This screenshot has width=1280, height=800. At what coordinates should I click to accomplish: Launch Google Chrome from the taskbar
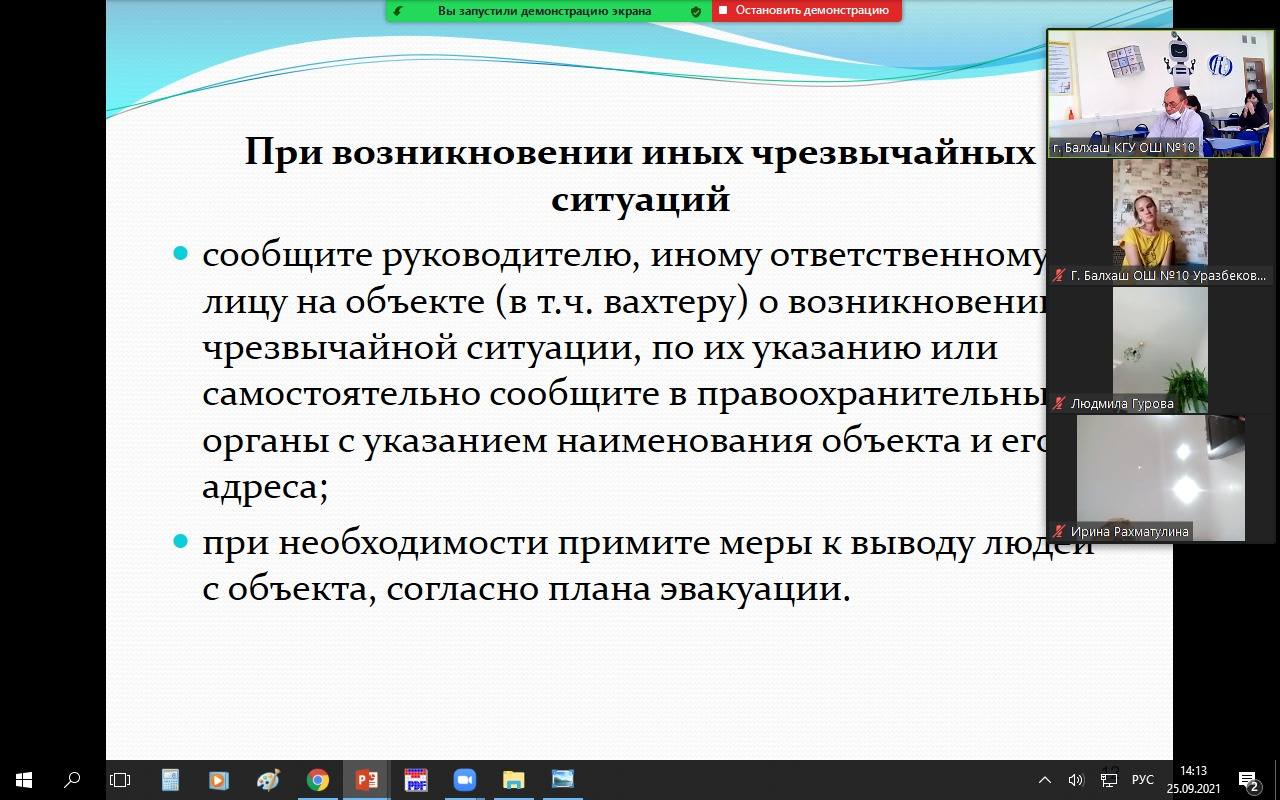(317, 780)
